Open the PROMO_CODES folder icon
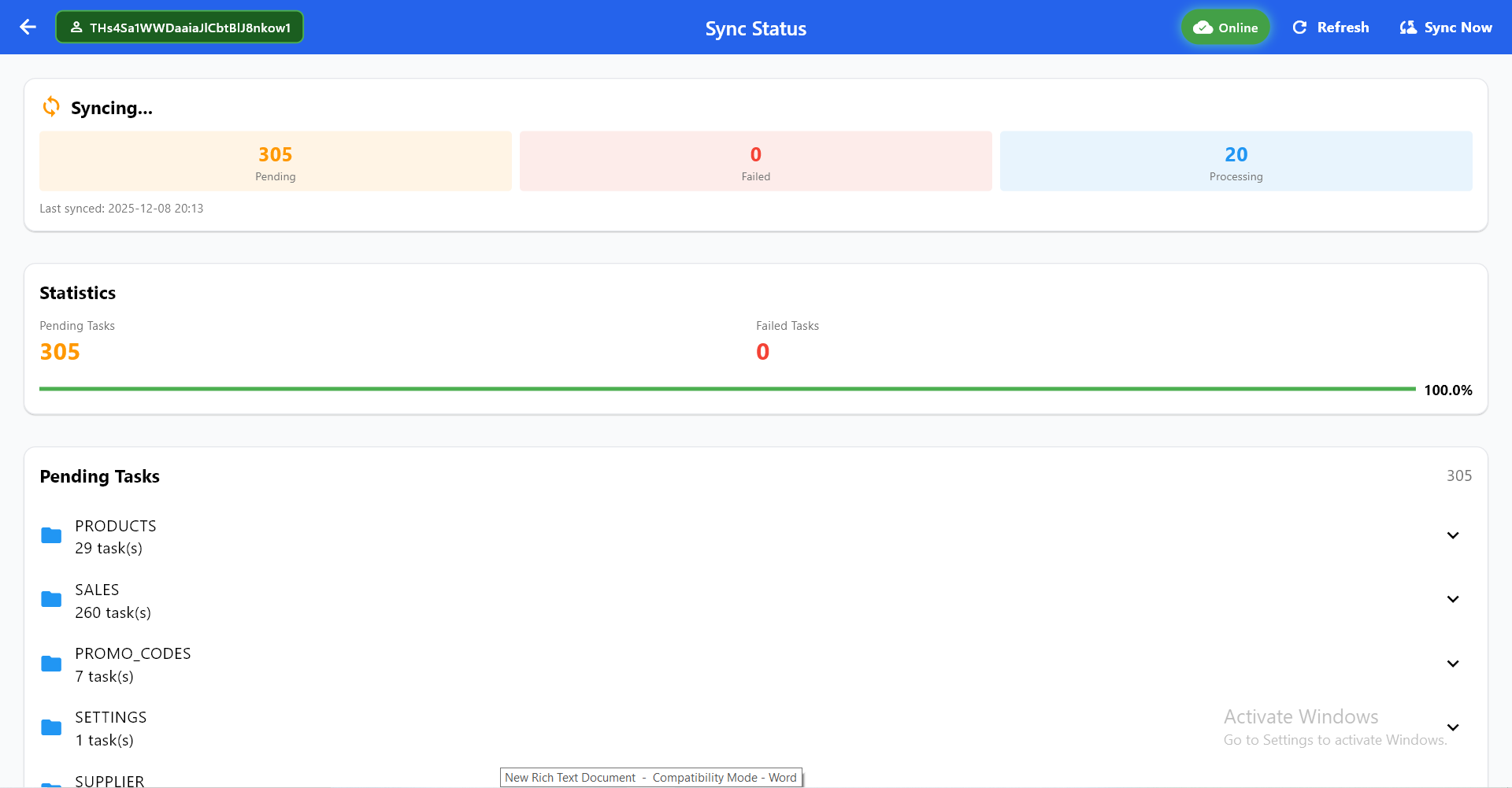This screenshot has height=788, width=1512. [x=50, y=664]
